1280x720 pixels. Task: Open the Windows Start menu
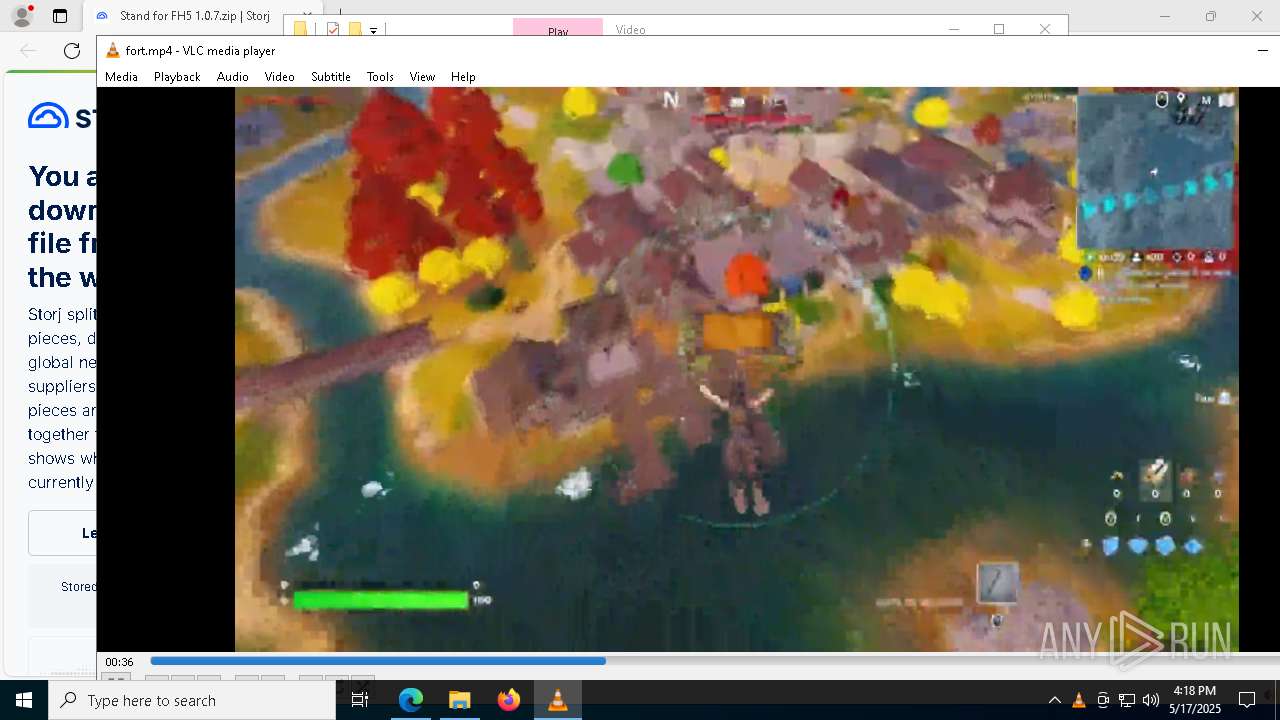24,700
